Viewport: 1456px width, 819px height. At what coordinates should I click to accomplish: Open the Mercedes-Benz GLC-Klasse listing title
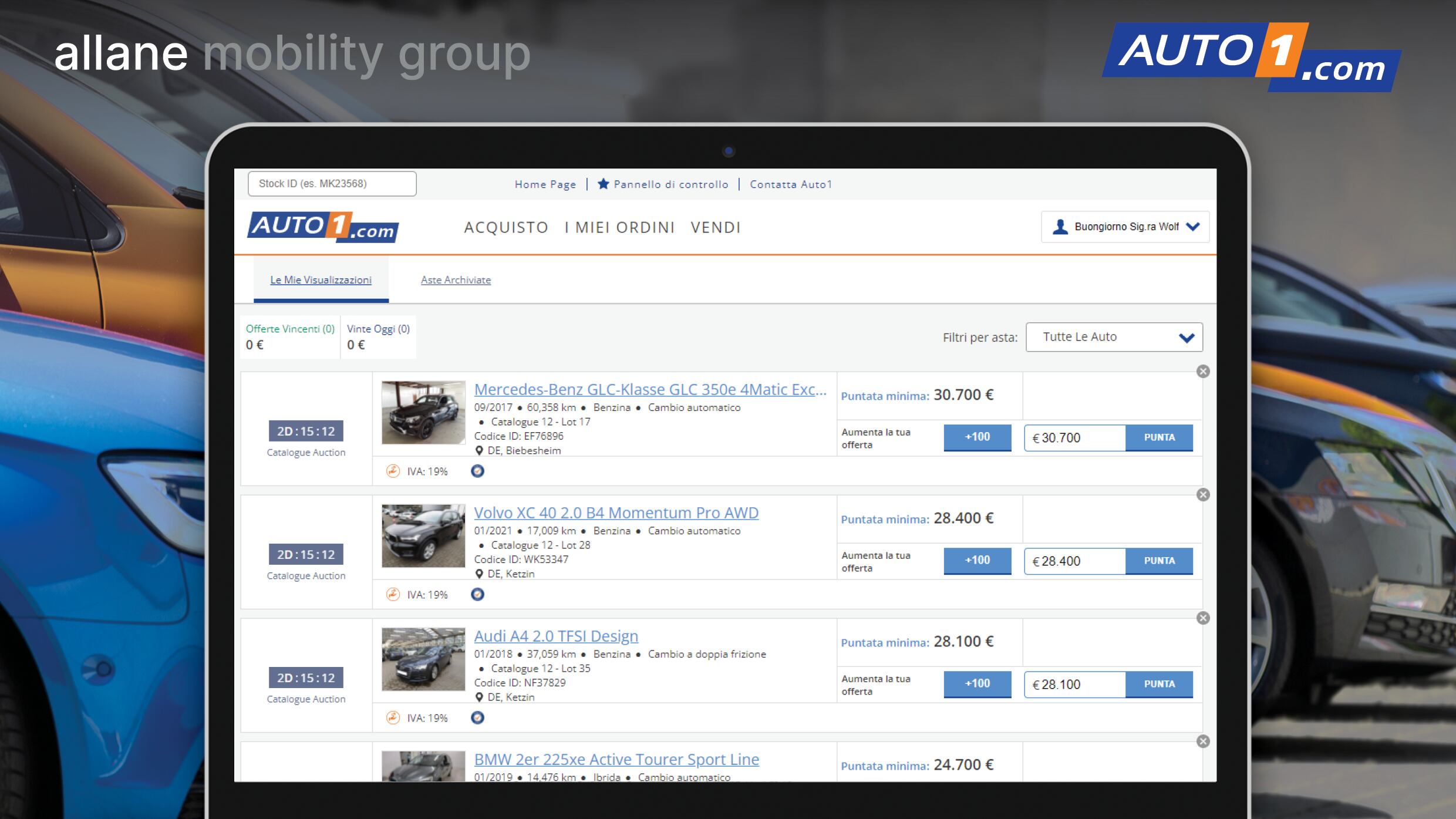click(651, 389)
